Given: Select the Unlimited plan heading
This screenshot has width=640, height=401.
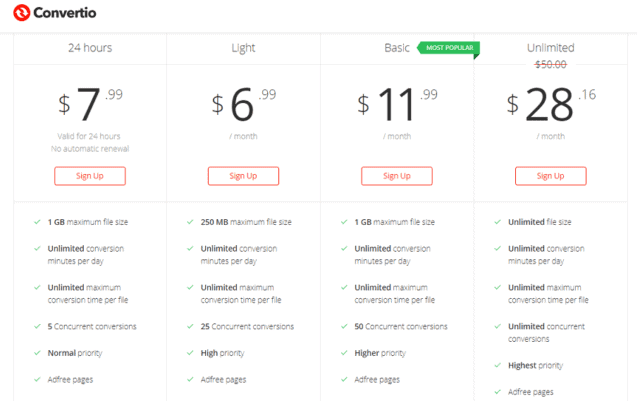Looking at the screenshot, I should pos(551,48).
